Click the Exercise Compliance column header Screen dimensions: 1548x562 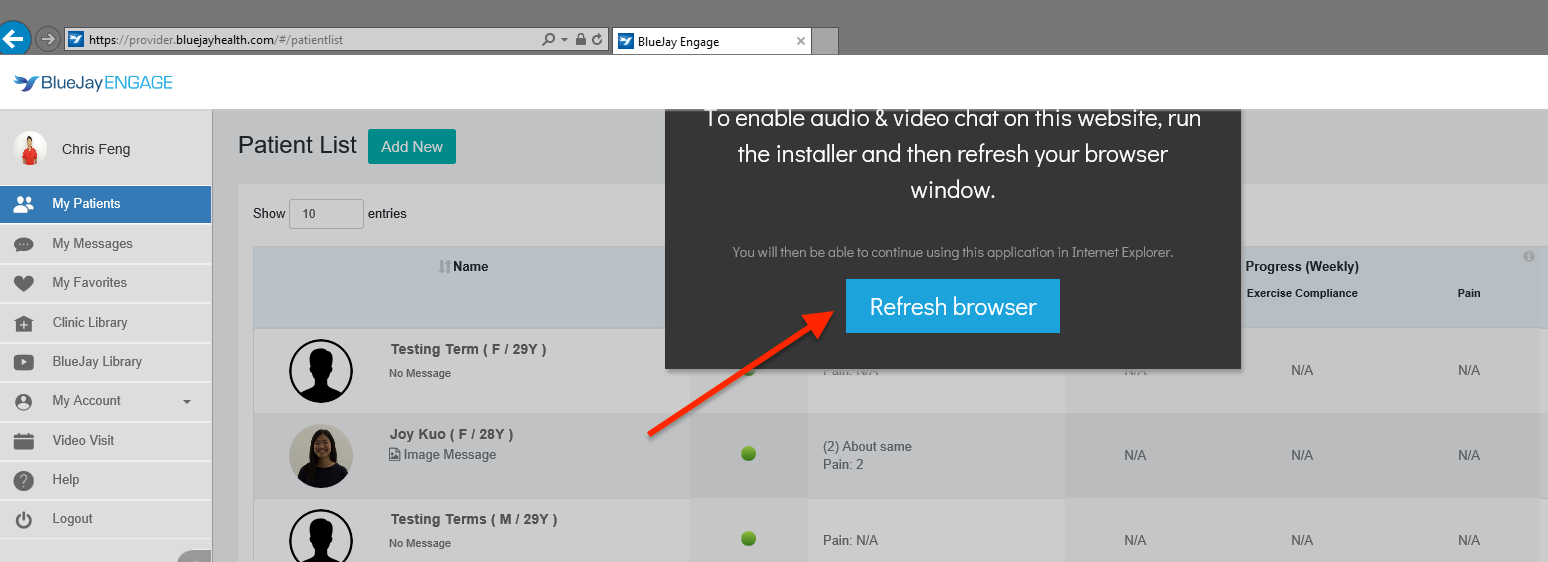(1302, 294)
